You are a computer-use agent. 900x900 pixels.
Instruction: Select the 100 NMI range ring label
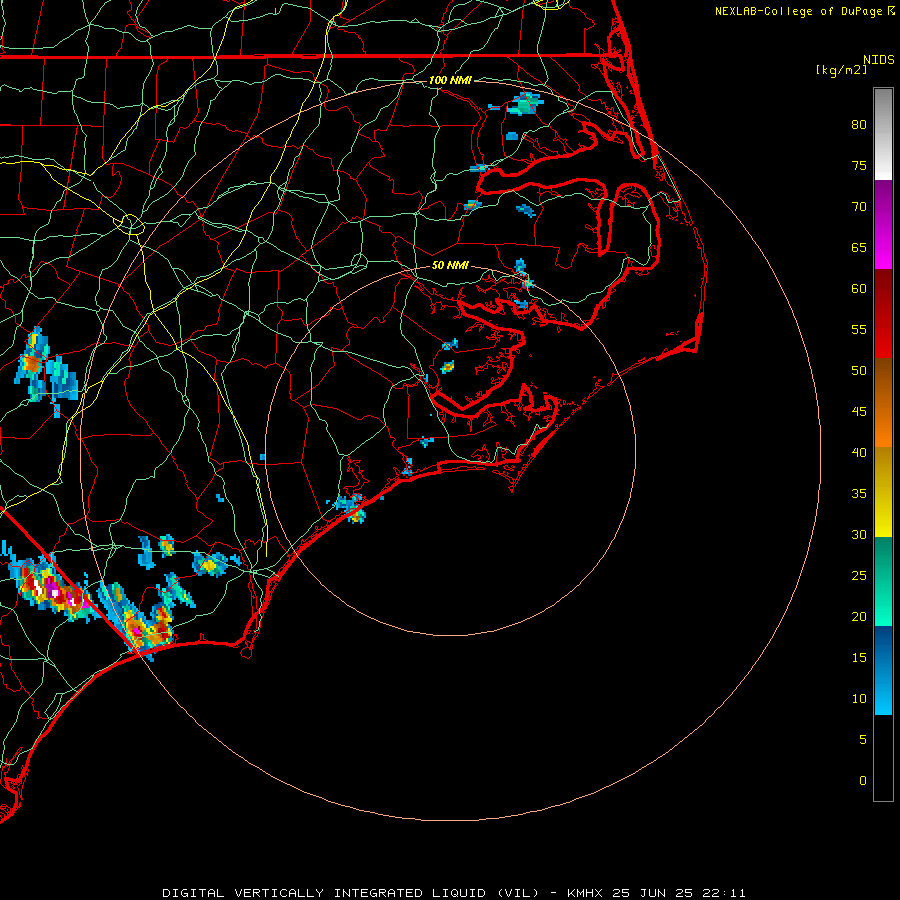[450, 80]
